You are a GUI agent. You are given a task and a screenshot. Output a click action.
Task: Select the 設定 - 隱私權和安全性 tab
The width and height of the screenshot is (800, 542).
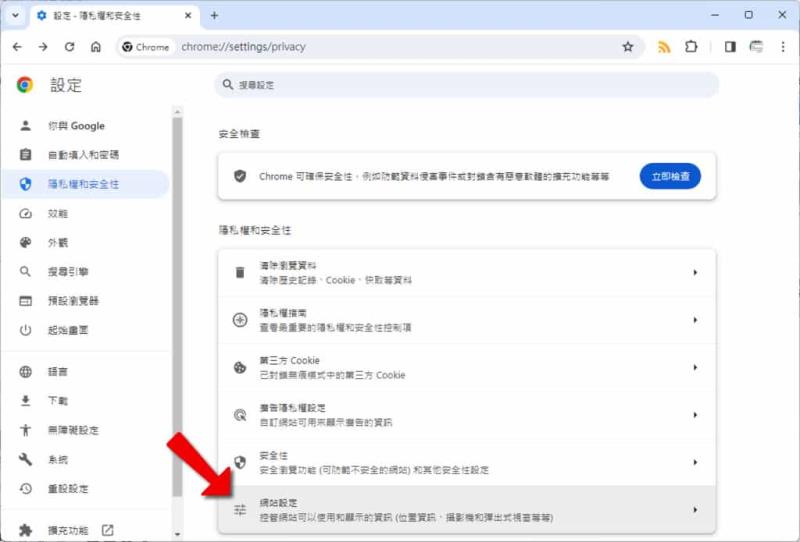point(113,16)
